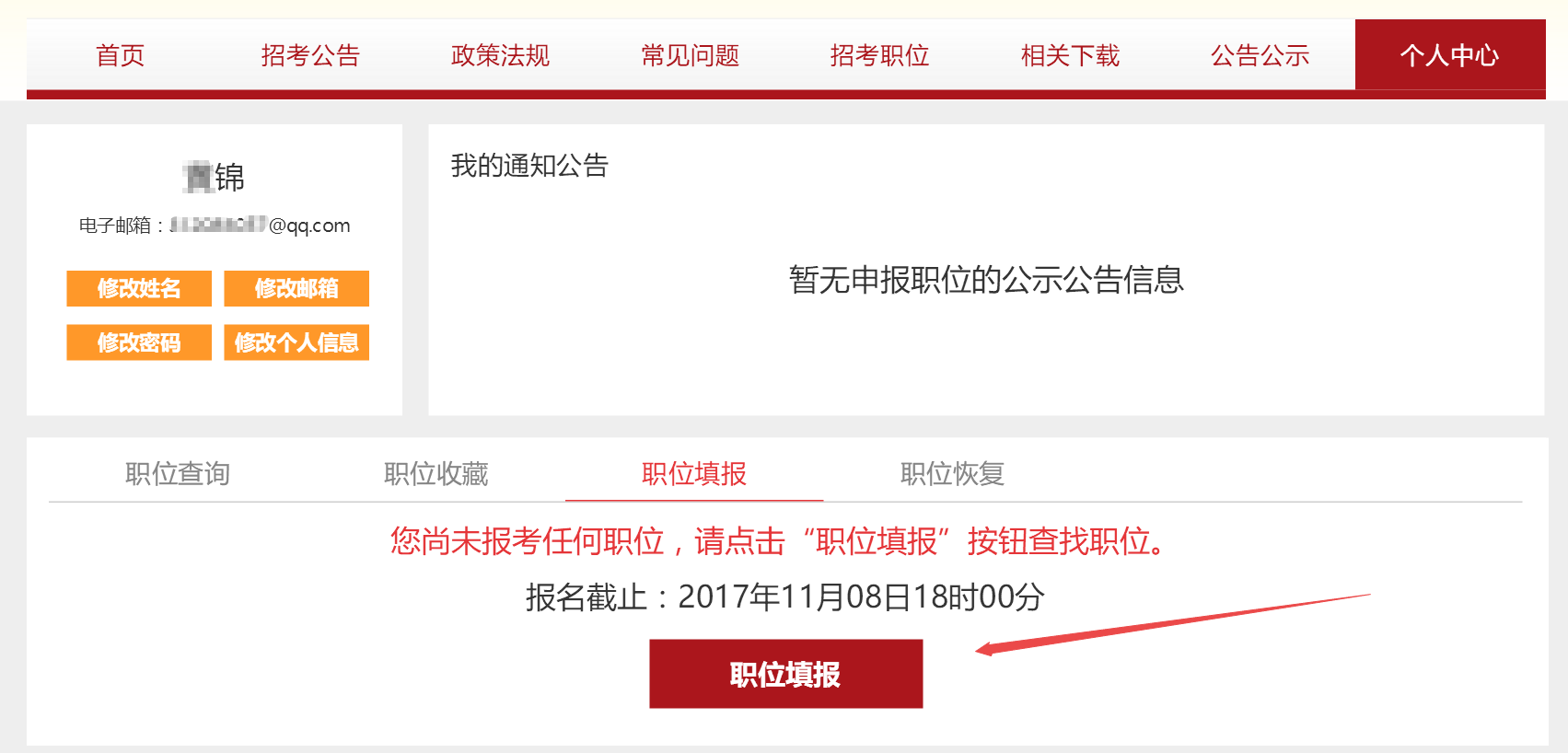This screenshot has width=1568, height=753.
Task: Click the 暂无申报职位的公示公告信息 notice
Action: [986, 279]
